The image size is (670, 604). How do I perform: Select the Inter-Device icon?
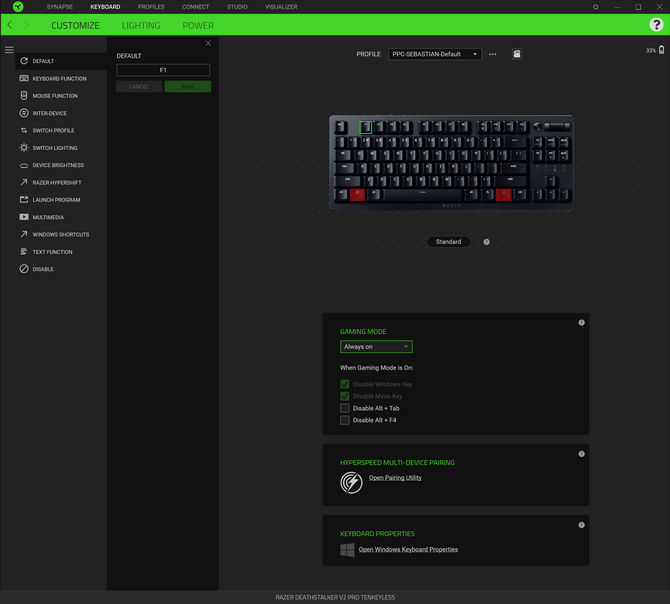pos(24,113)
